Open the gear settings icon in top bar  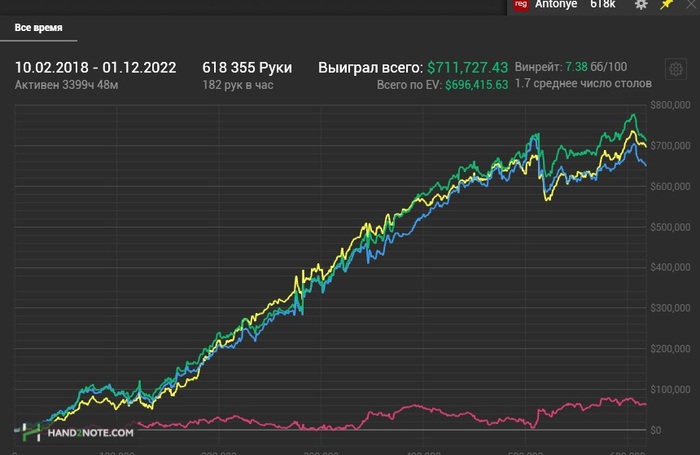click(641, 4)
